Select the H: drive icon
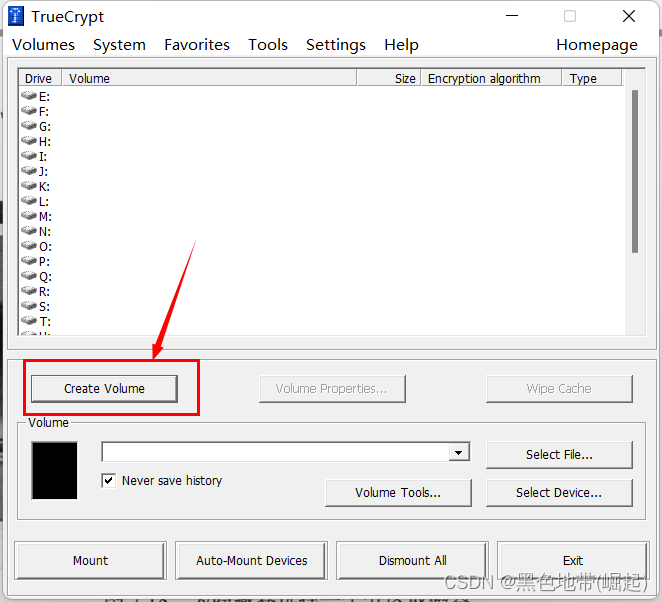 (29, 141)
